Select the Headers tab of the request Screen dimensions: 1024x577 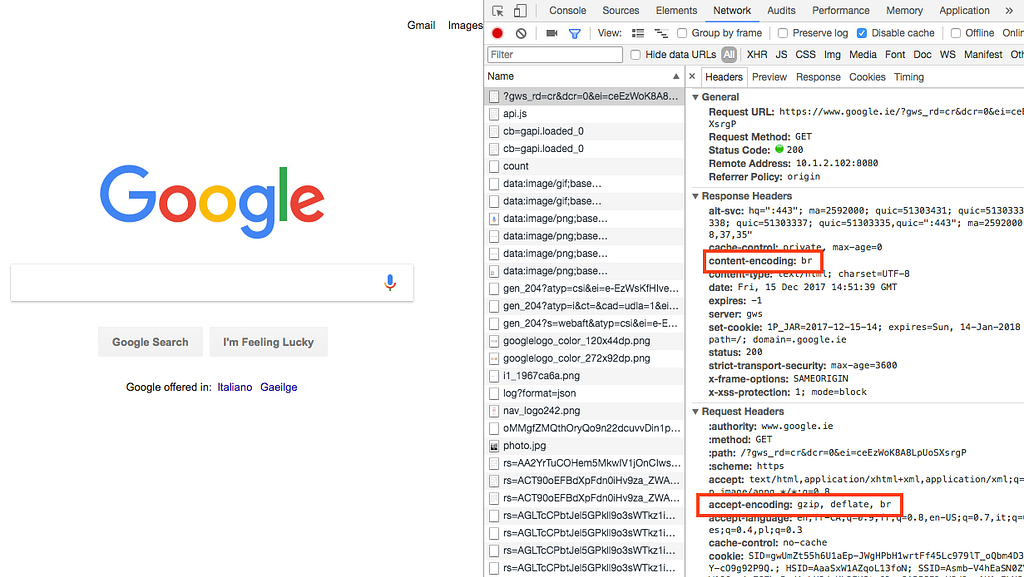724,77
